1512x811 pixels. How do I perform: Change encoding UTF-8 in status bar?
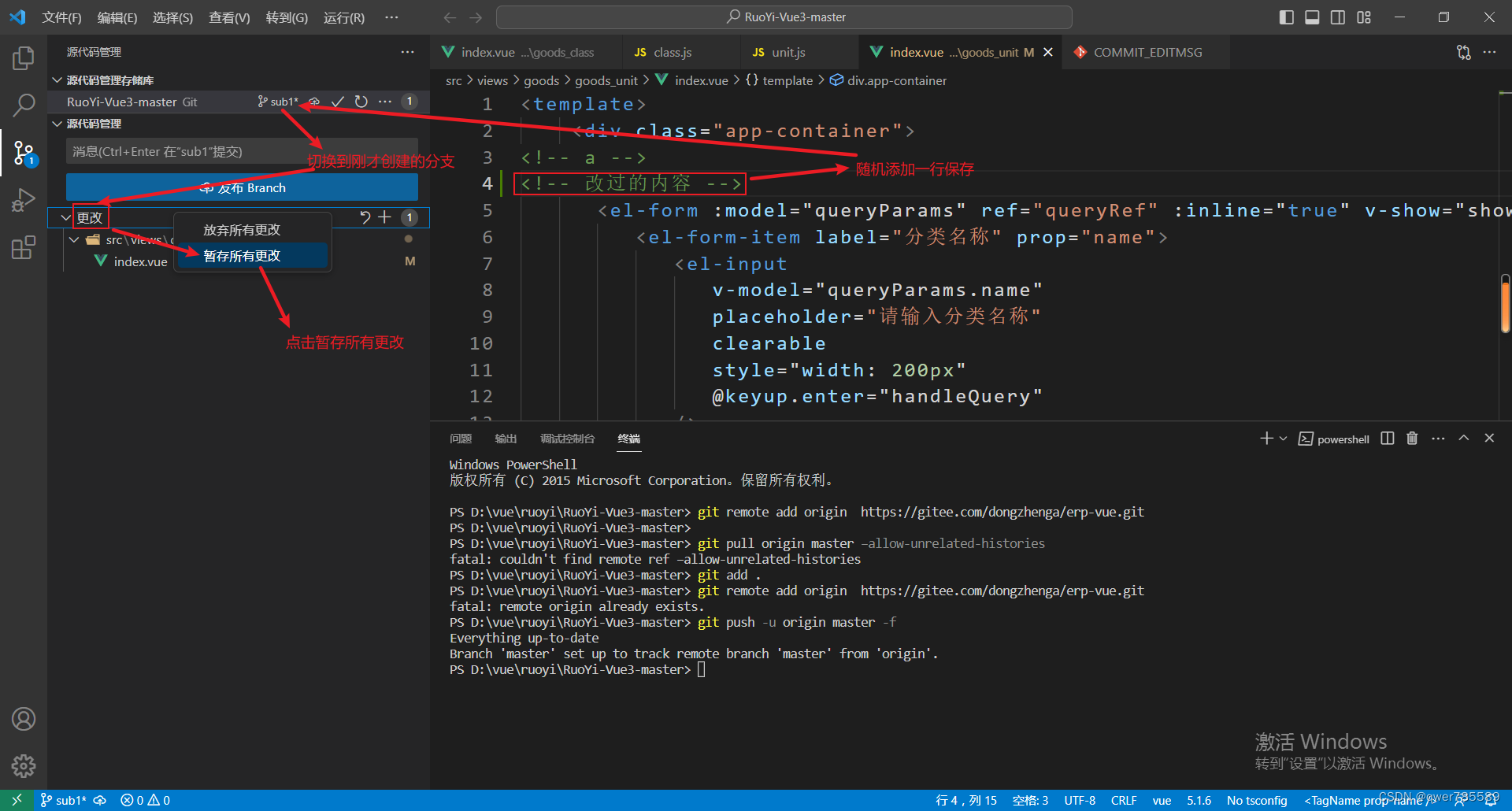point(1080,800)
